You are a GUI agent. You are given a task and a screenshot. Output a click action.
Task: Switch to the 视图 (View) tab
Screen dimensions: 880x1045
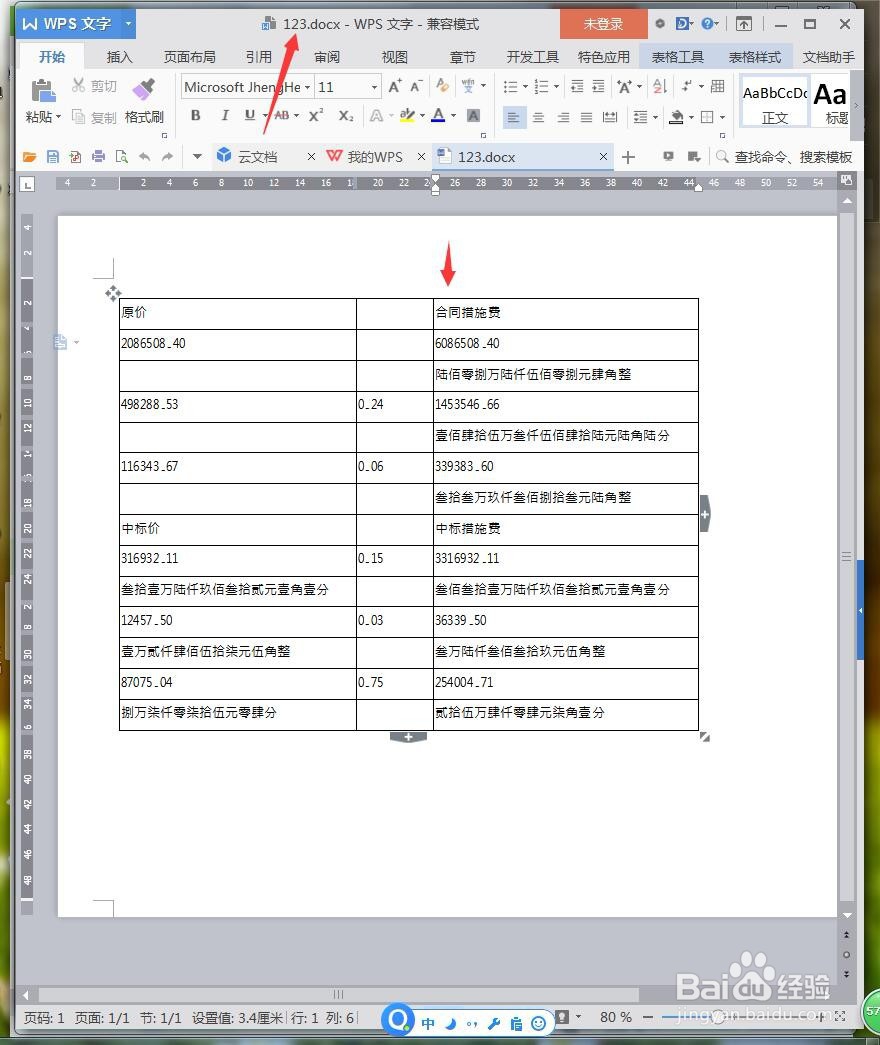point(395,57)
